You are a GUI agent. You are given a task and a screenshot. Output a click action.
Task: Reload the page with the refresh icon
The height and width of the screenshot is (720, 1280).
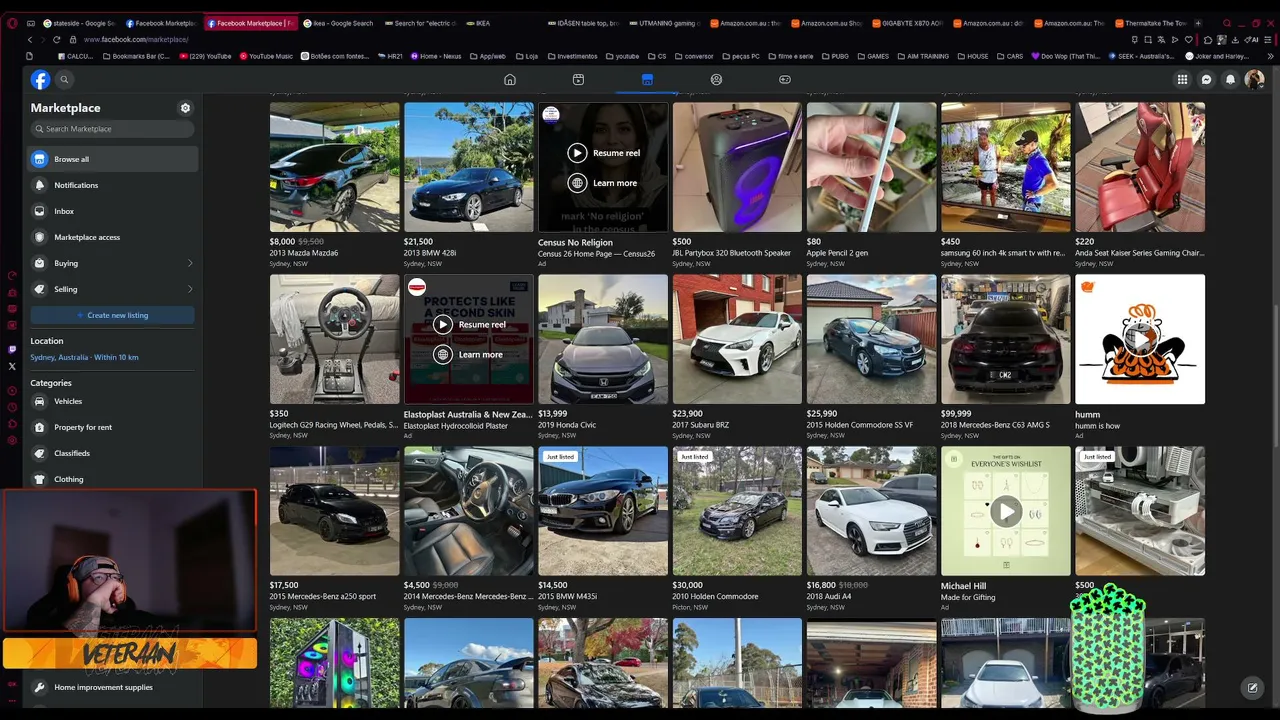[57, 40]
